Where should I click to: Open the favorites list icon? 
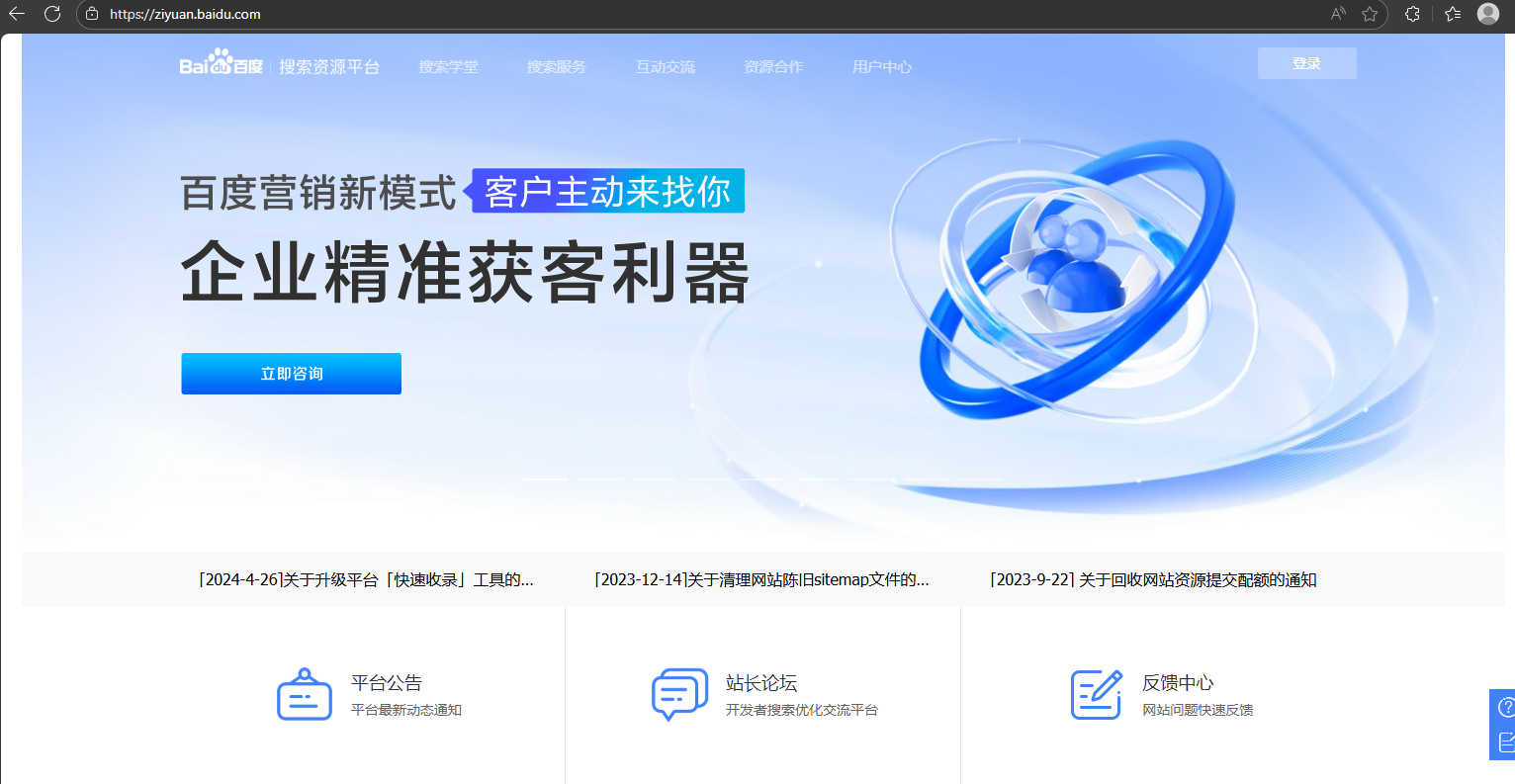pos(1452,14)
